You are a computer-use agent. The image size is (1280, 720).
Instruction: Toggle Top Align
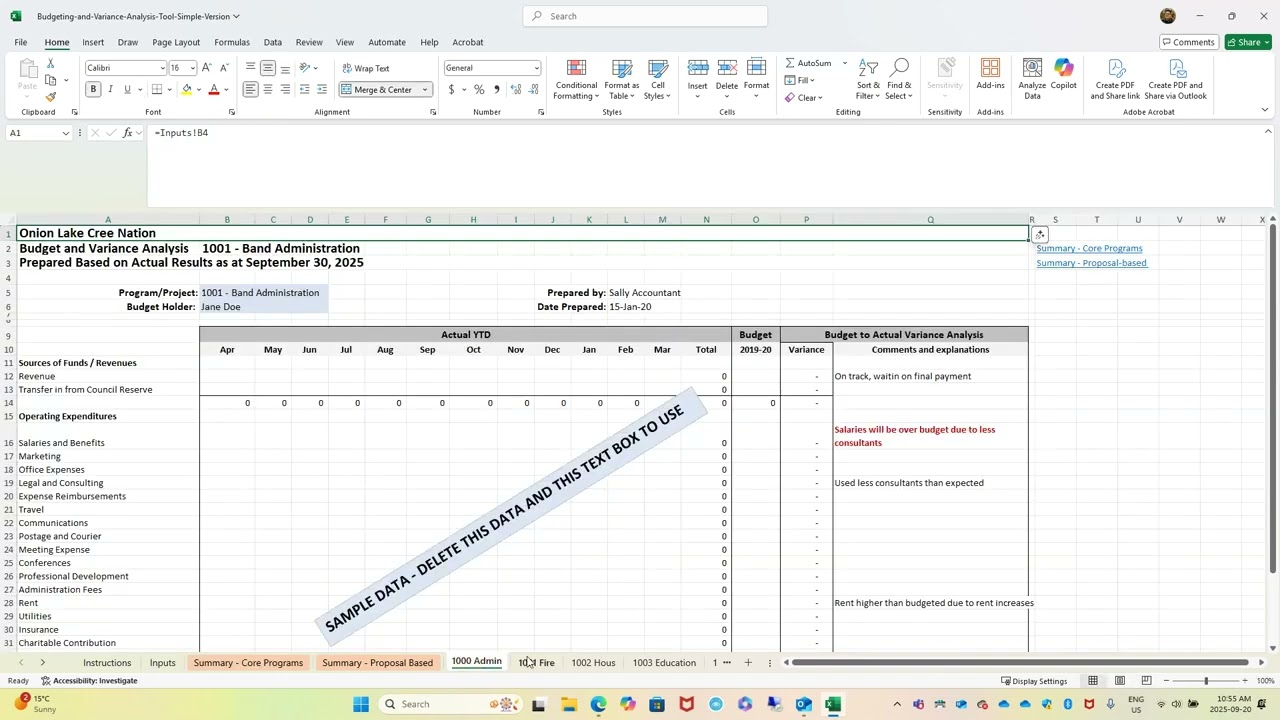pos(250,68)
